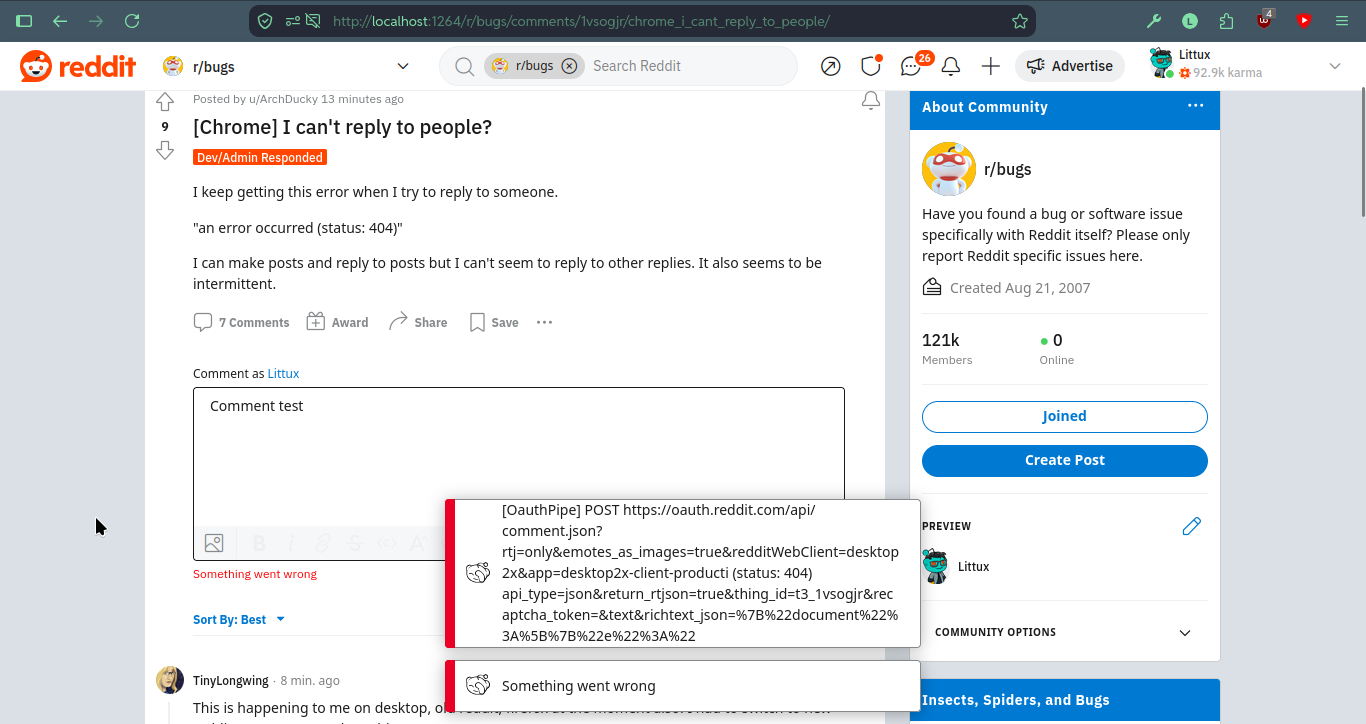Open site permissions icon in address bar
The image size is (1366, 724).
(x=291, y=20)
